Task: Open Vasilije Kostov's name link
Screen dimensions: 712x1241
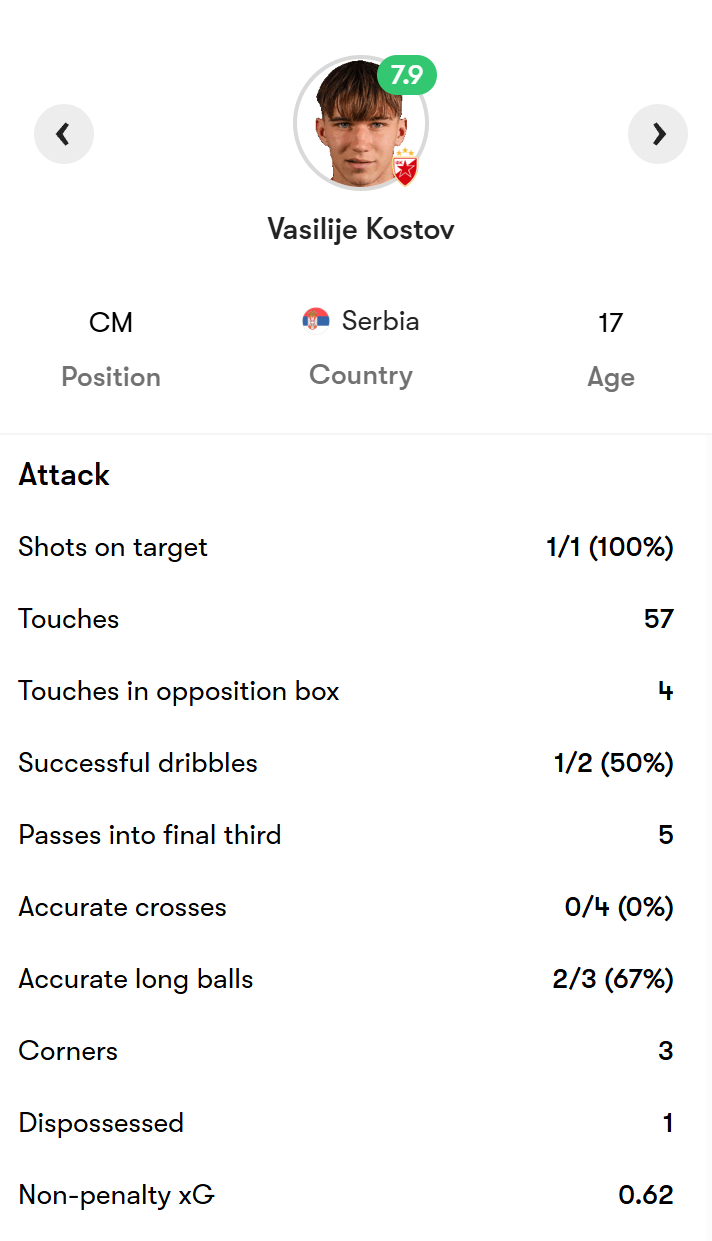Action: [361, 229]
